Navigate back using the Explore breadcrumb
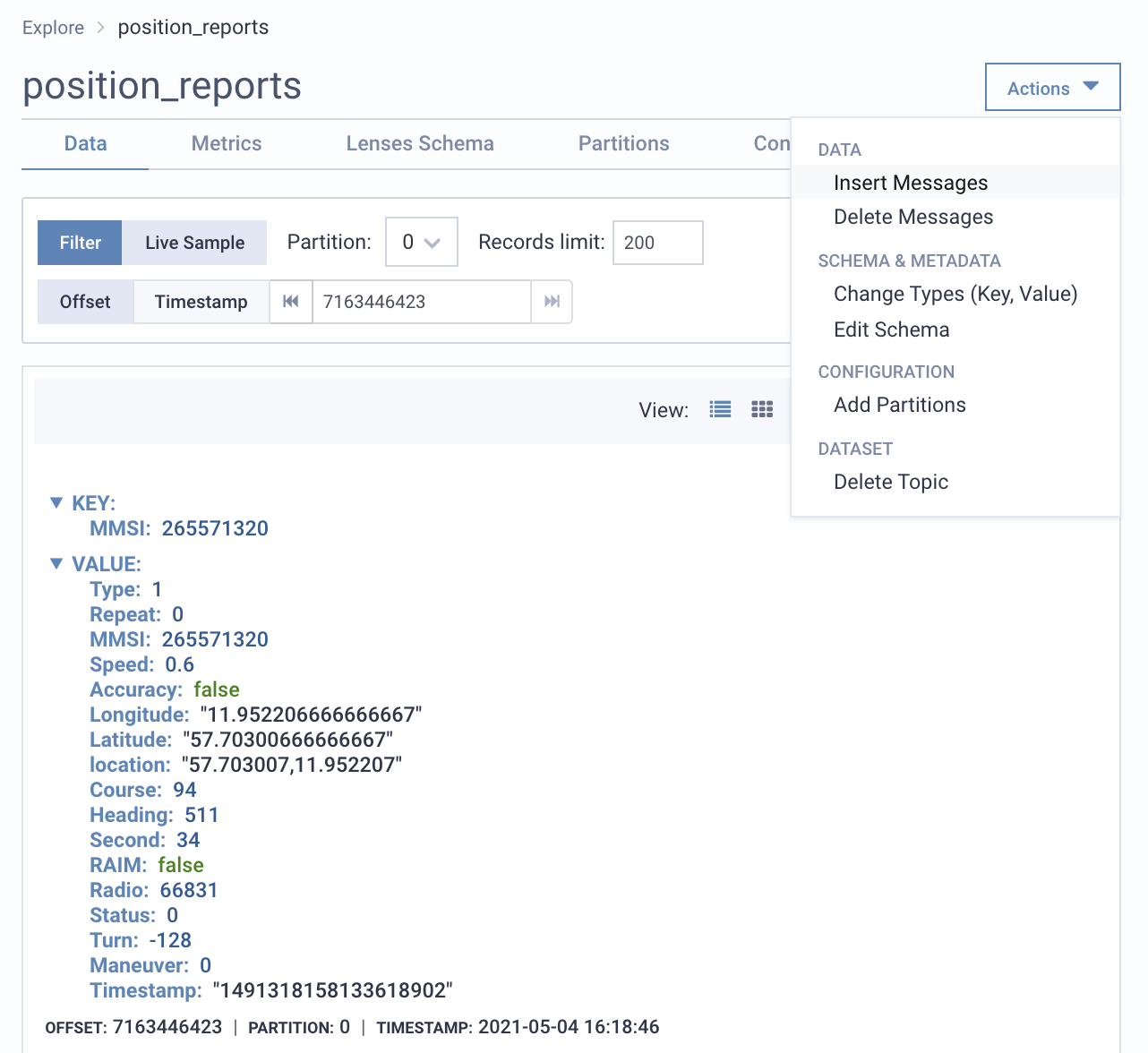Viewport: 1148px width, 1053px height. point(53,27)
